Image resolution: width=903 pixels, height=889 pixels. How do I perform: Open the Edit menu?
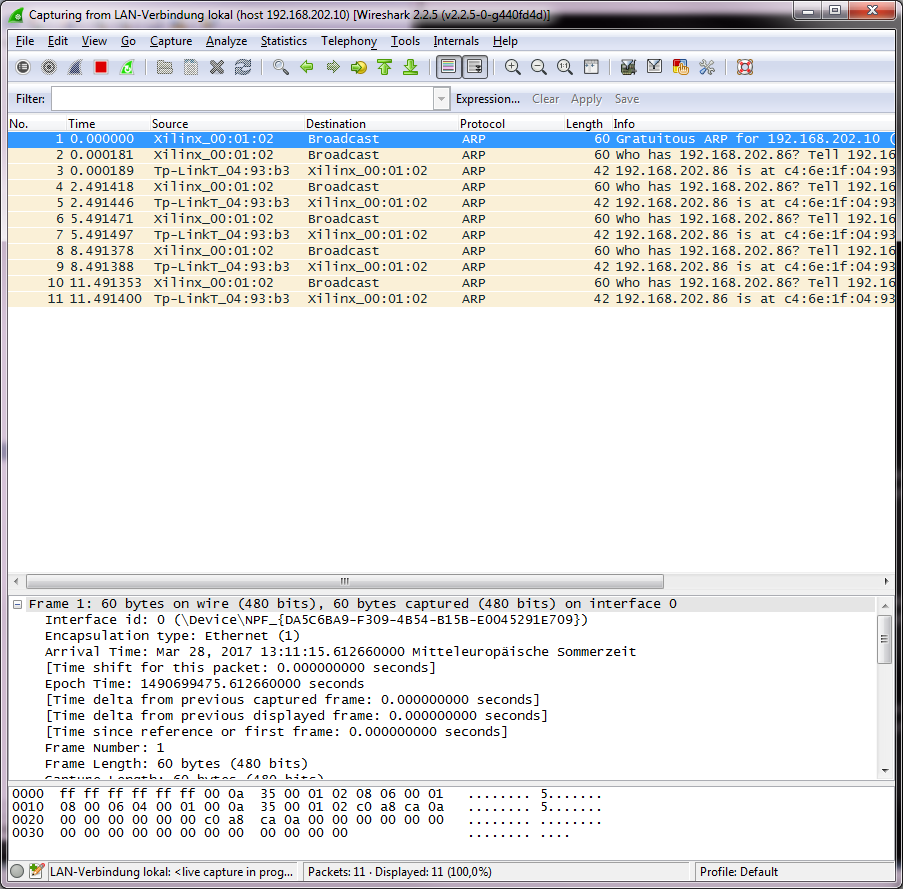(58, 41)
